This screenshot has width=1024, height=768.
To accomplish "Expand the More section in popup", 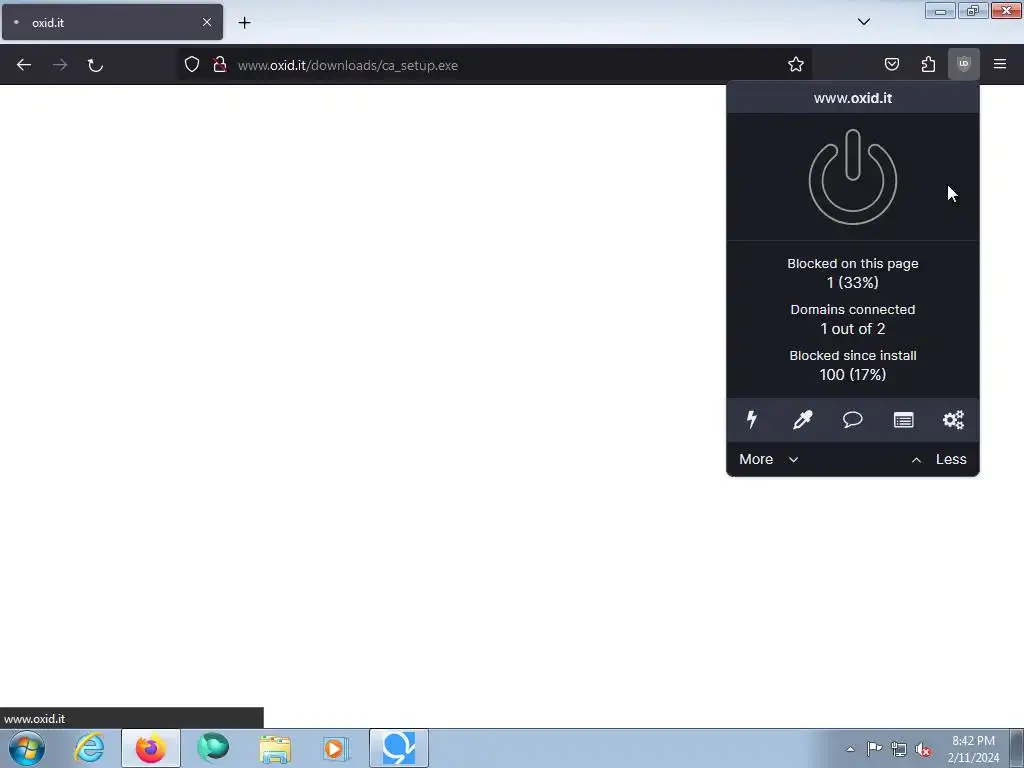I will click(769, 459).
